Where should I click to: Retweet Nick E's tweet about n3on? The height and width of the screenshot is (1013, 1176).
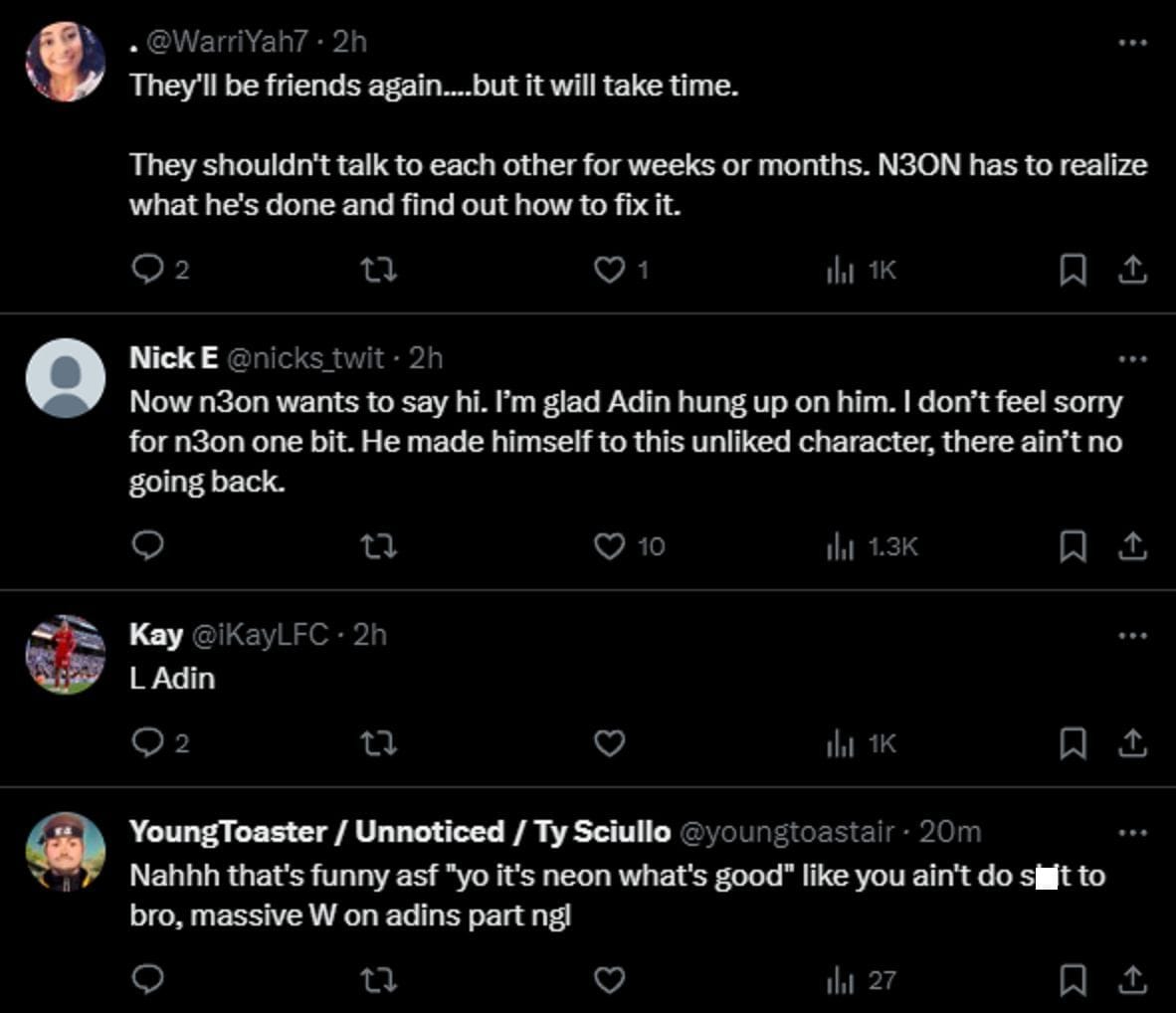click(x=378, y=546)
